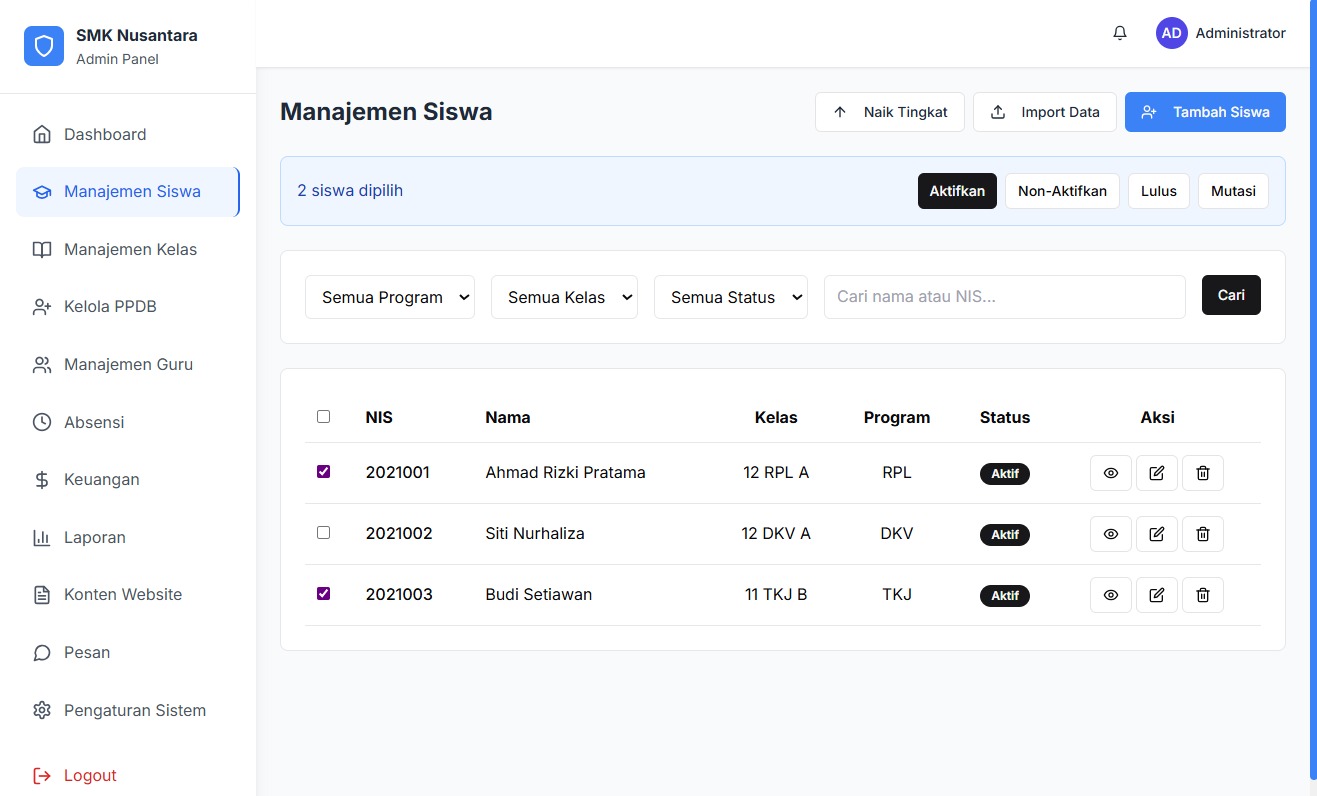1317x796 pixels.
Task: Toggle the select-all checkbox in table header
Action: [x=323, y=416]
